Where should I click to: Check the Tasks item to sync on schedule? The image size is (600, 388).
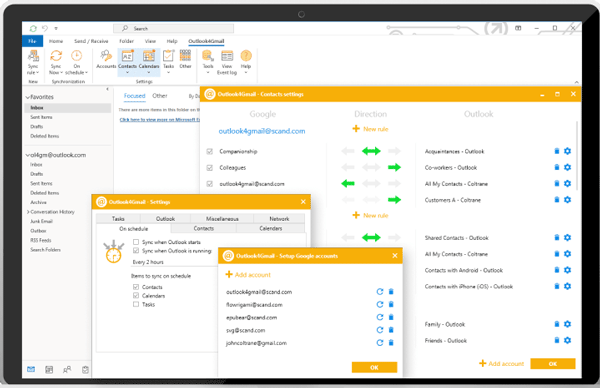point(136,304)
